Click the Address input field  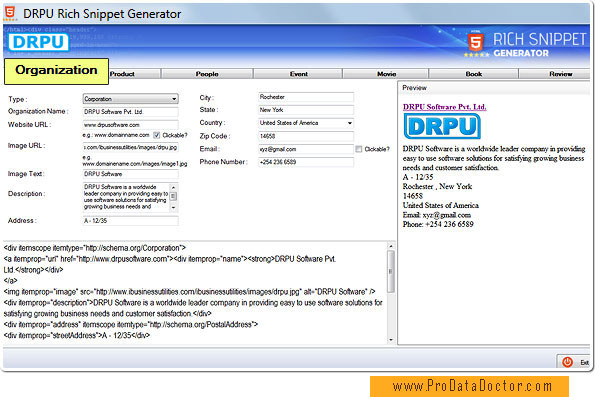tap(131, 221)
